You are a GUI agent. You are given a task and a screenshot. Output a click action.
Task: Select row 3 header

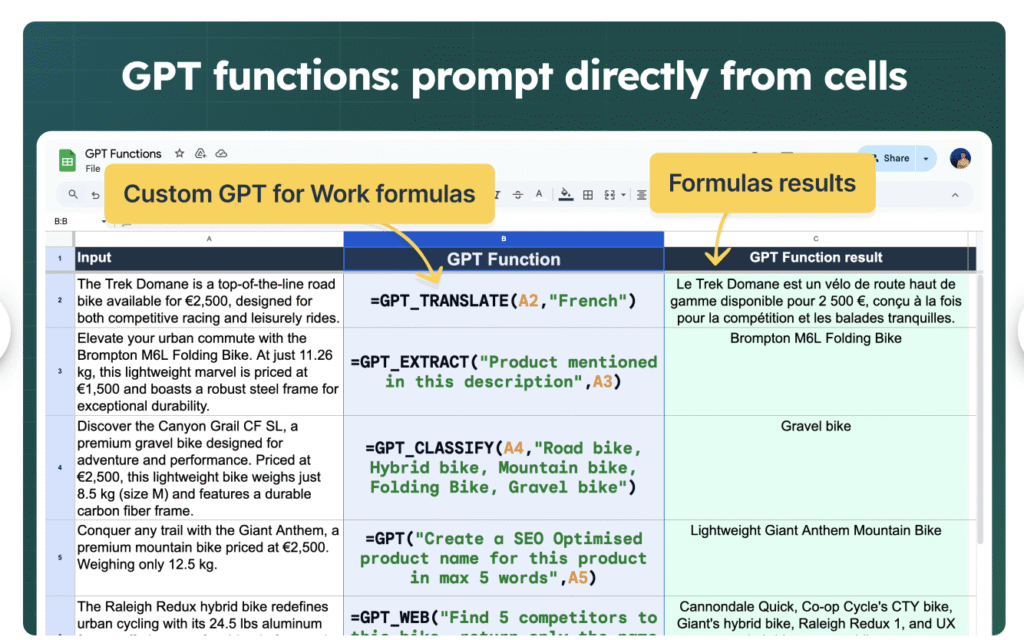coord(59,371)
